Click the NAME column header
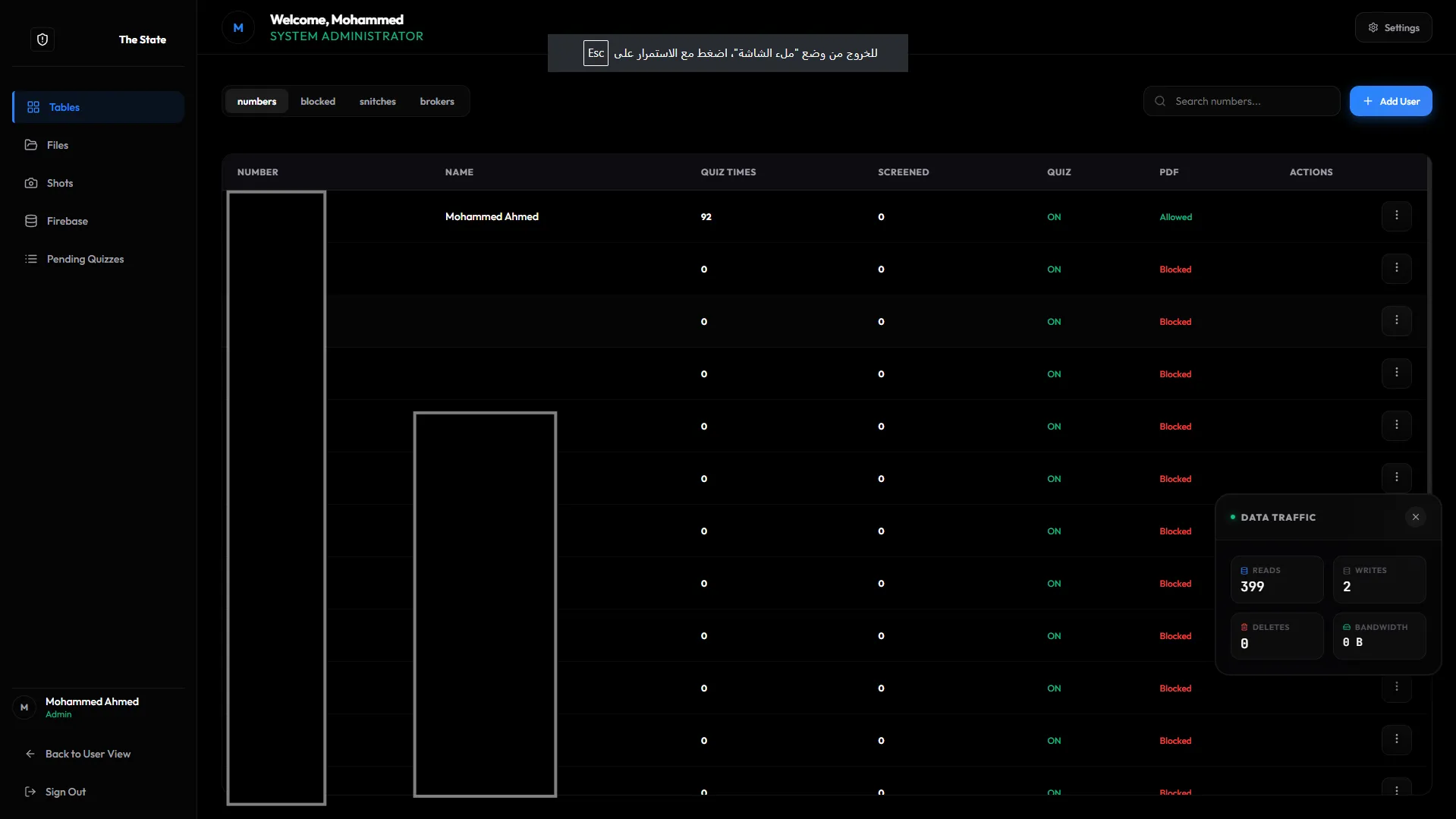This screenshot has width=1456, height=819. click(x=459, y=172)
